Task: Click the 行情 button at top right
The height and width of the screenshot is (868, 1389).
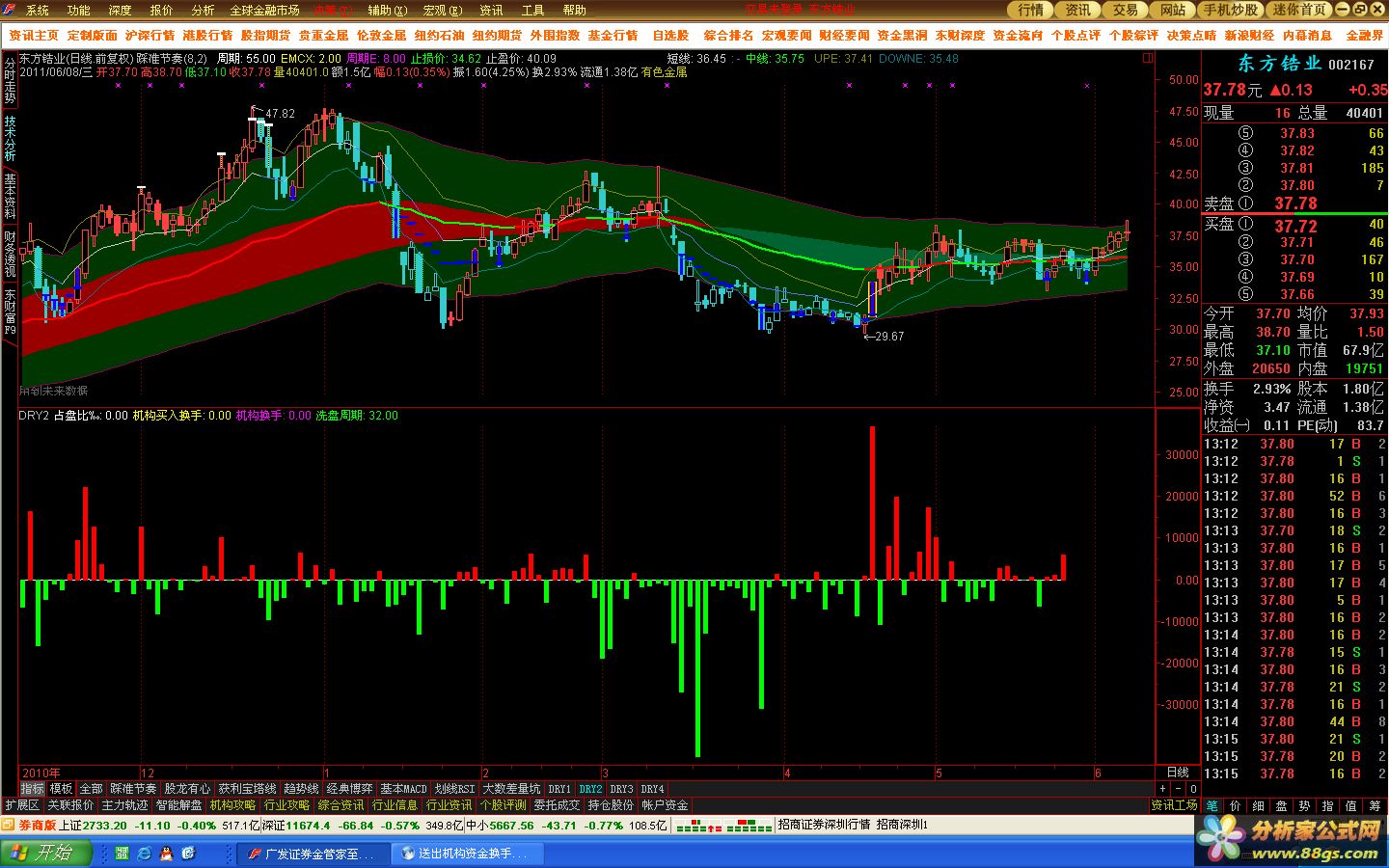Action: (x=1031, y=10)
